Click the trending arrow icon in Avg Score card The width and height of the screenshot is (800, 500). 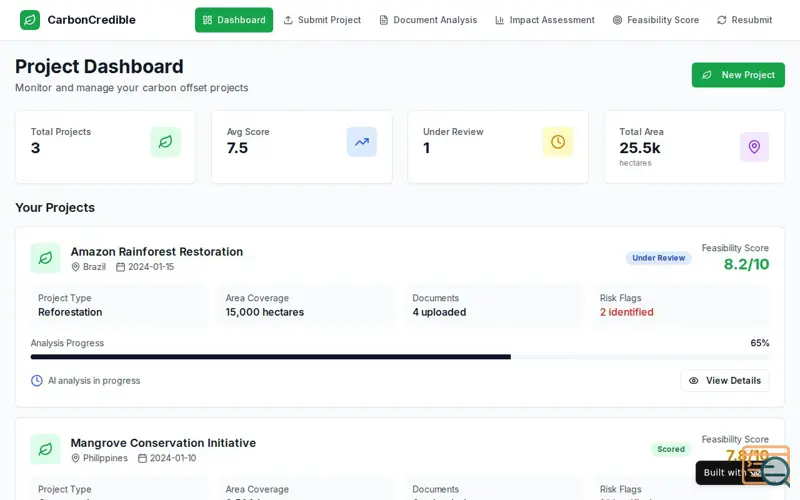pos(362,142)
